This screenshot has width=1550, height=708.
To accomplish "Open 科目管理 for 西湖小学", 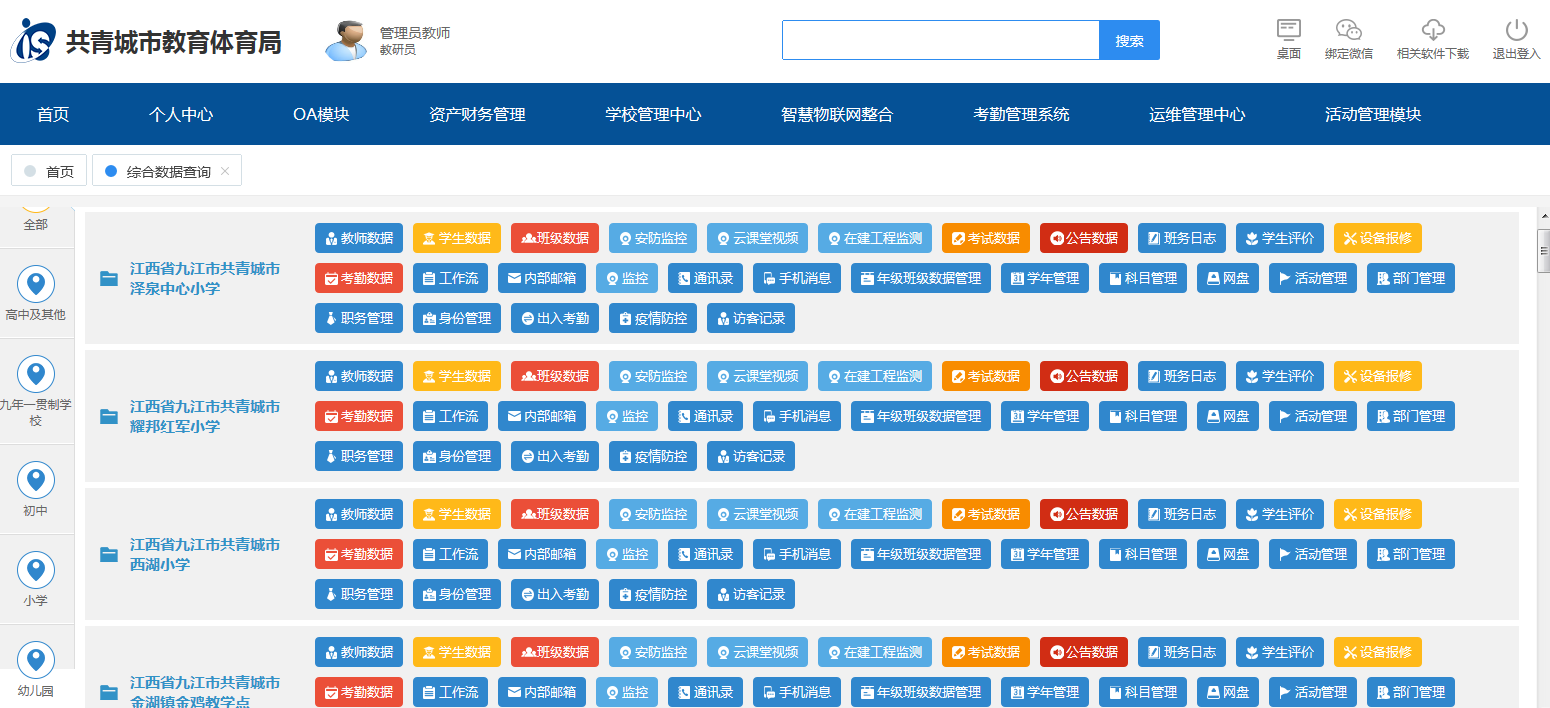I will point(1143,554).
